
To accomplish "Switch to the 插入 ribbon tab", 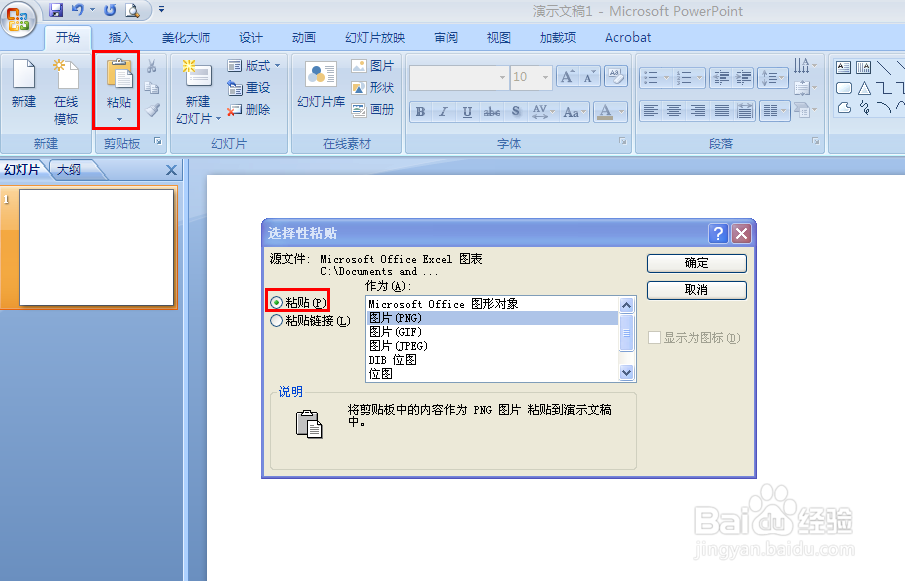I will (120, 37).
